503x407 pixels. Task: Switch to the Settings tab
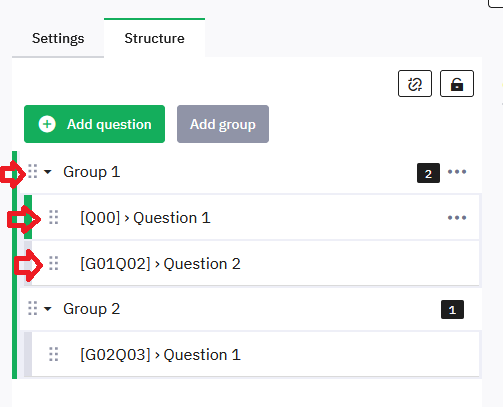click(x=58, y=38)
